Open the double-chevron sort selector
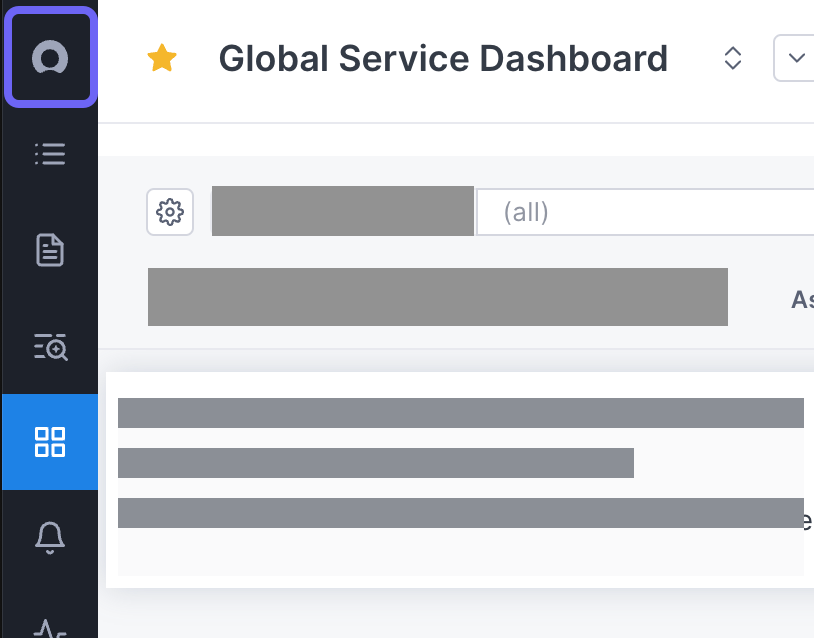 pos(733,58)
